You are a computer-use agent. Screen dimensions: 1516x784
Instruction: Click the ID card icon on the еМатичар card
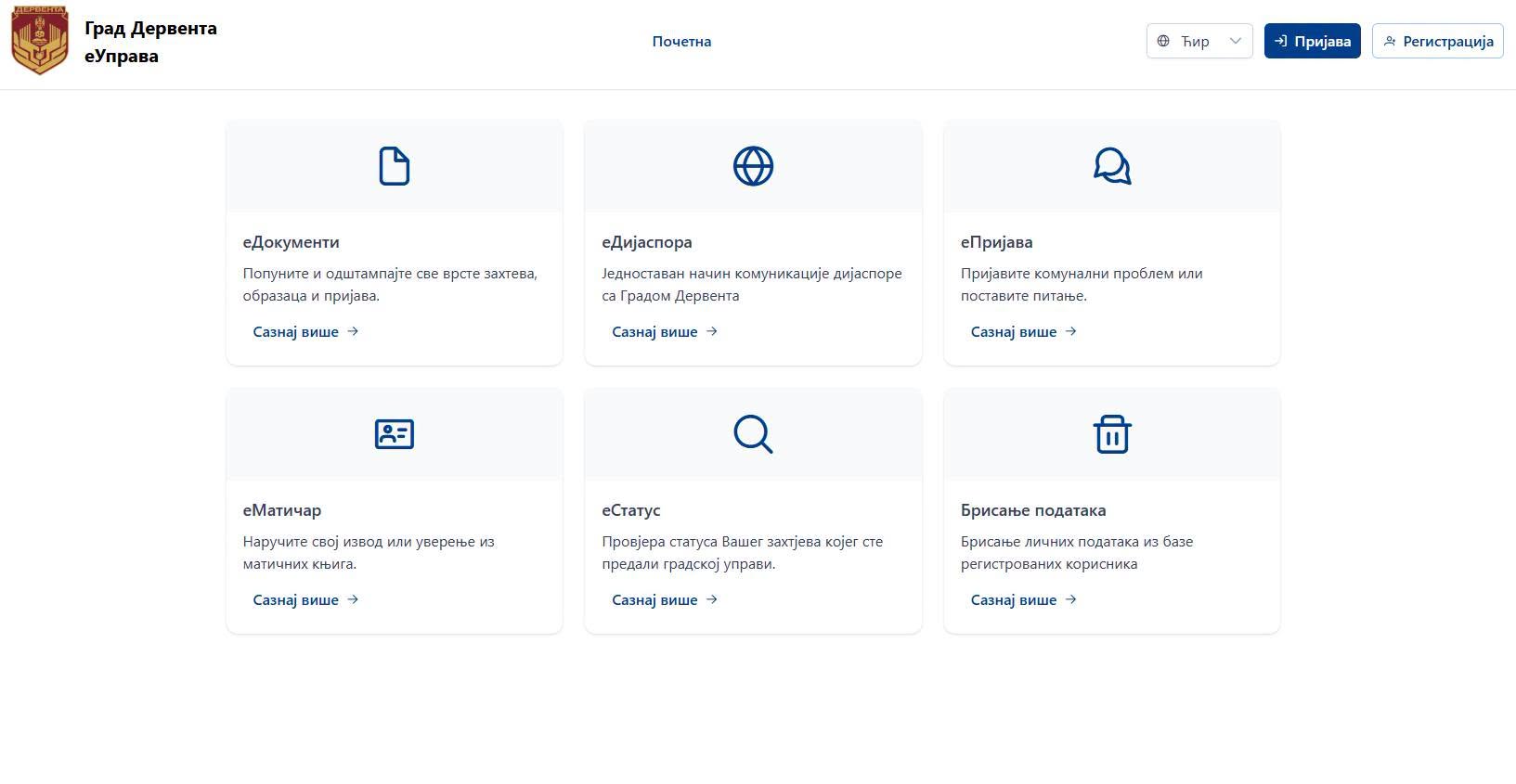coord(395,434)
